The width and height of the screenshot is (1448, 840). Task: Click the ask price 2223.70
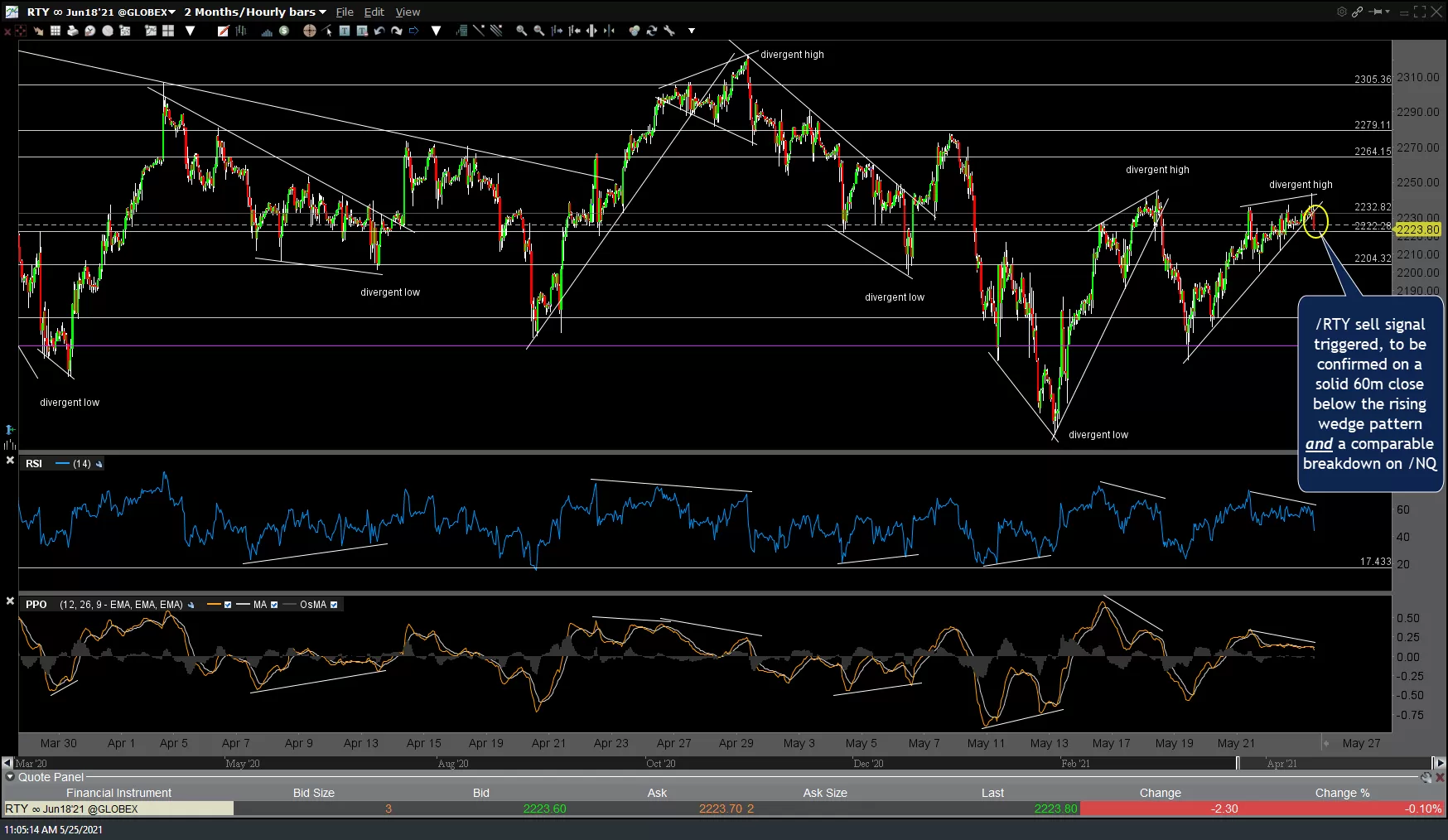point(719,809)
